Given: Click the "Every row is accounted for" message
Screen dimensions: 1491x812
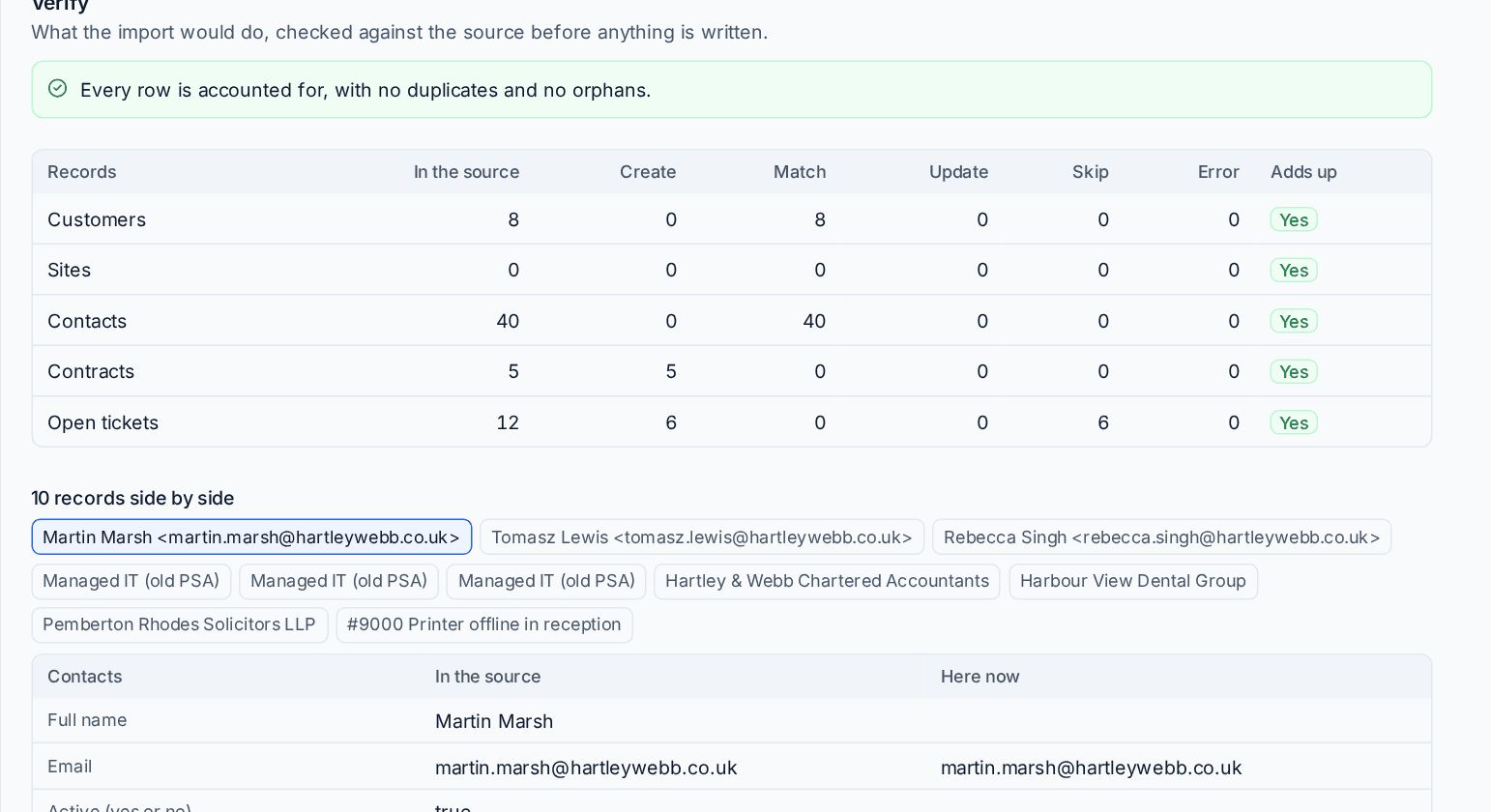Looking at the screenshot, I should click(365, 90).
